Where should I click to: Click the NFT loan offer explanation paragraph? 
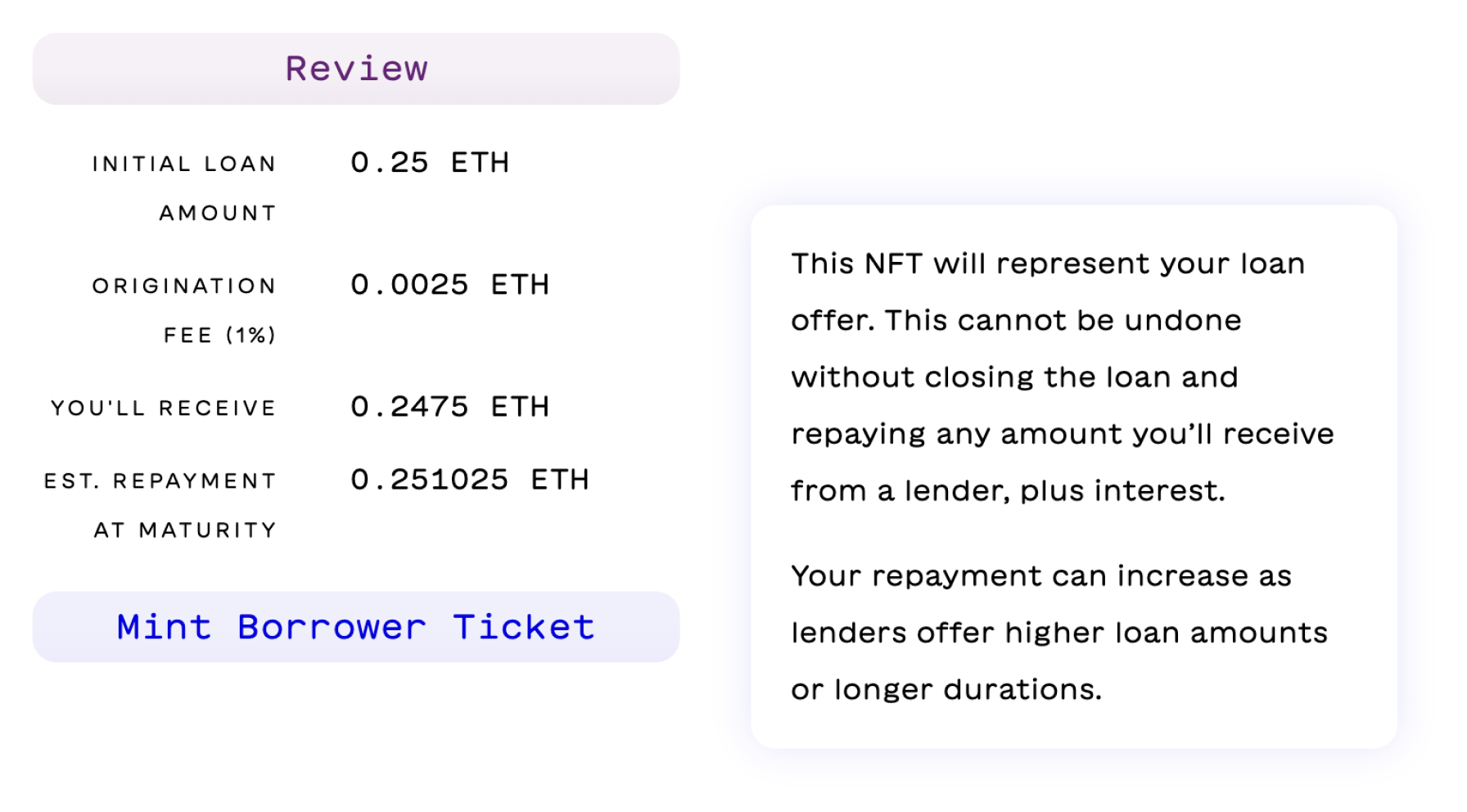pyautogui.click(x=1063, y=377)
